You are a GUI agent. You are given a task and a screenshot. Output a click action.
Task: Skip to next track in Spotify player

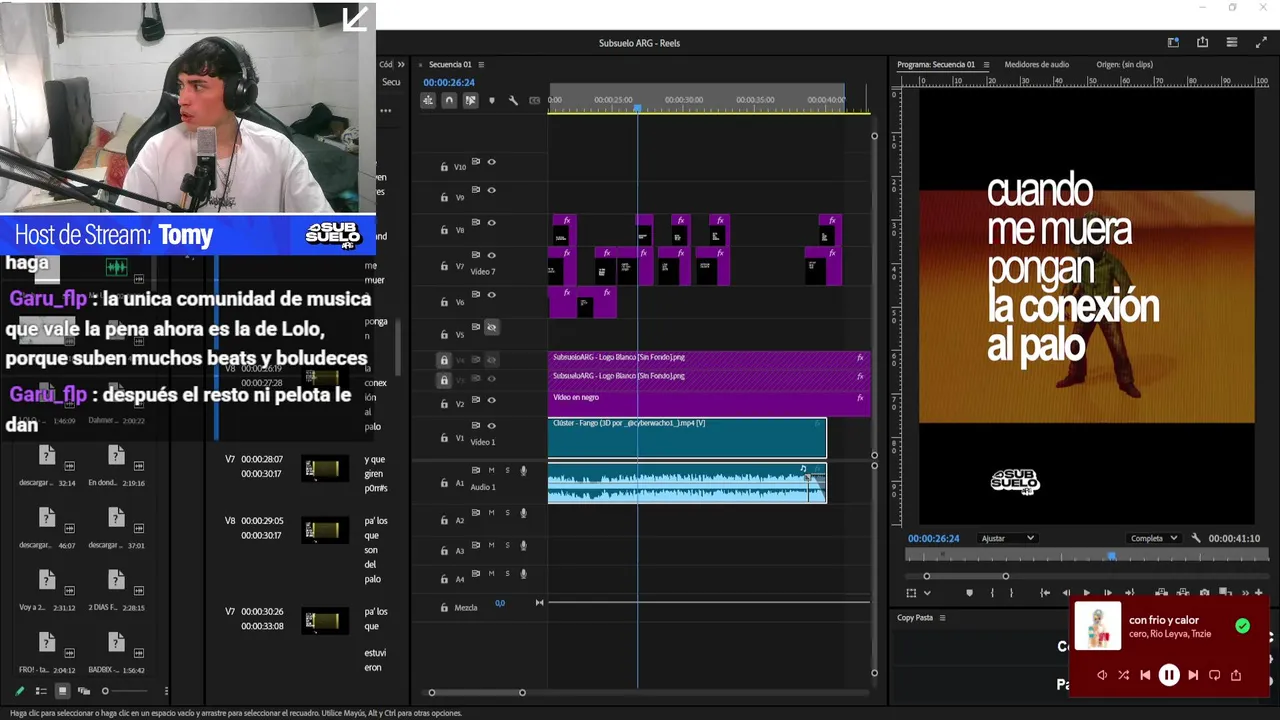point(1193,675)
